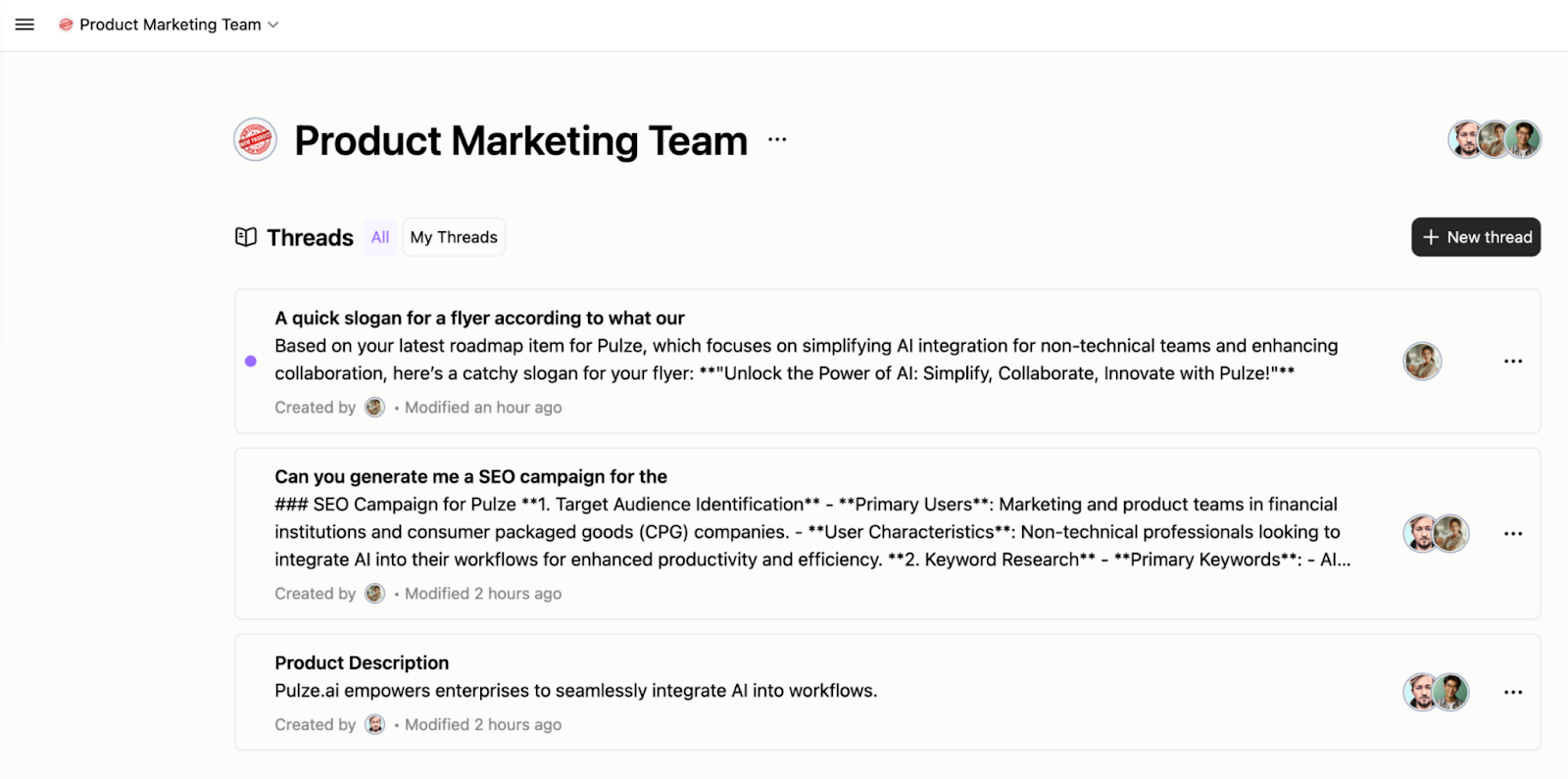This screenshot has height=779, width=1568.
Task: Click participant avatars on SEO campaign thread
Action: [x=1436, y=534]
